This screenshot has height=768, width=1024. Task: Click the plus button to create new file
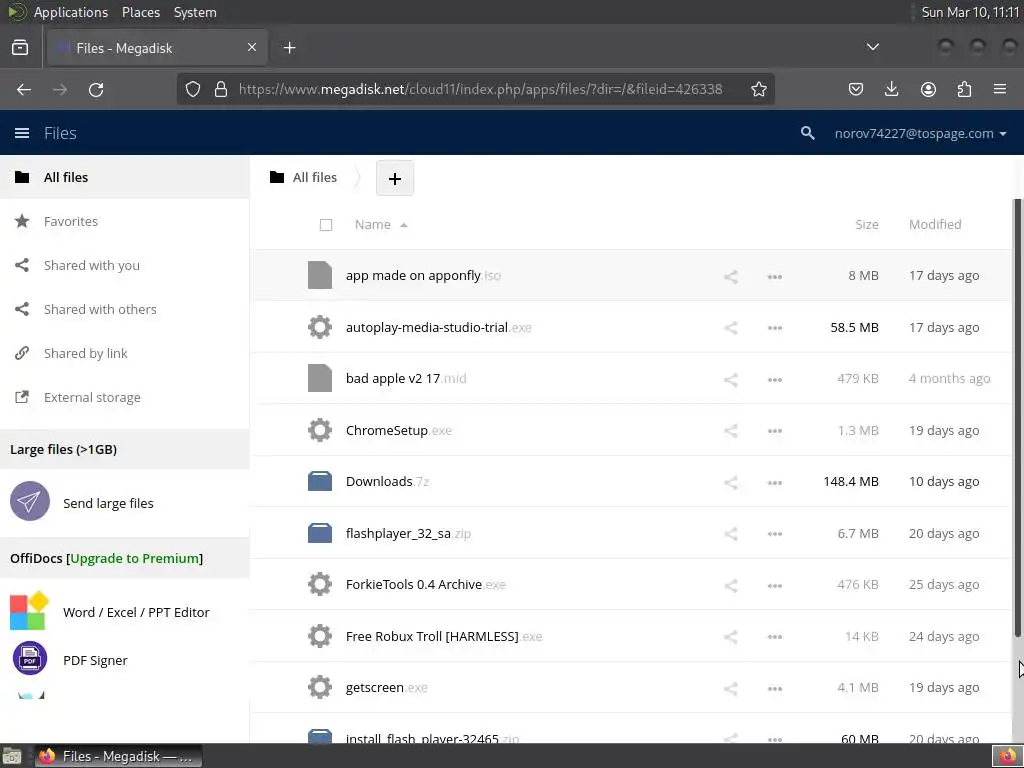coord(394,178)
